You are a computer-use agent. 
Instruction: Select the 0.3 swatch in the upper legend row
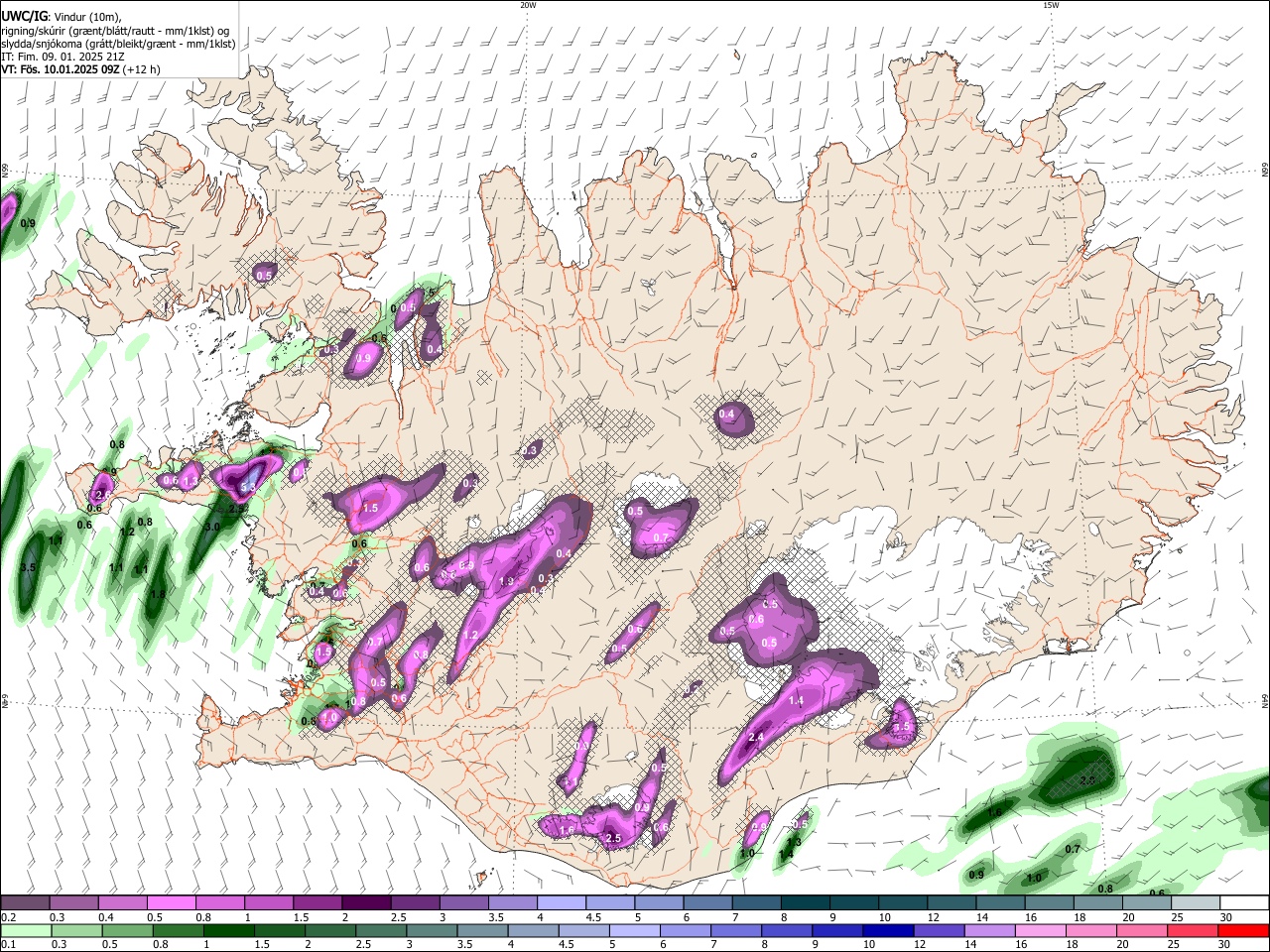point(73,903)
